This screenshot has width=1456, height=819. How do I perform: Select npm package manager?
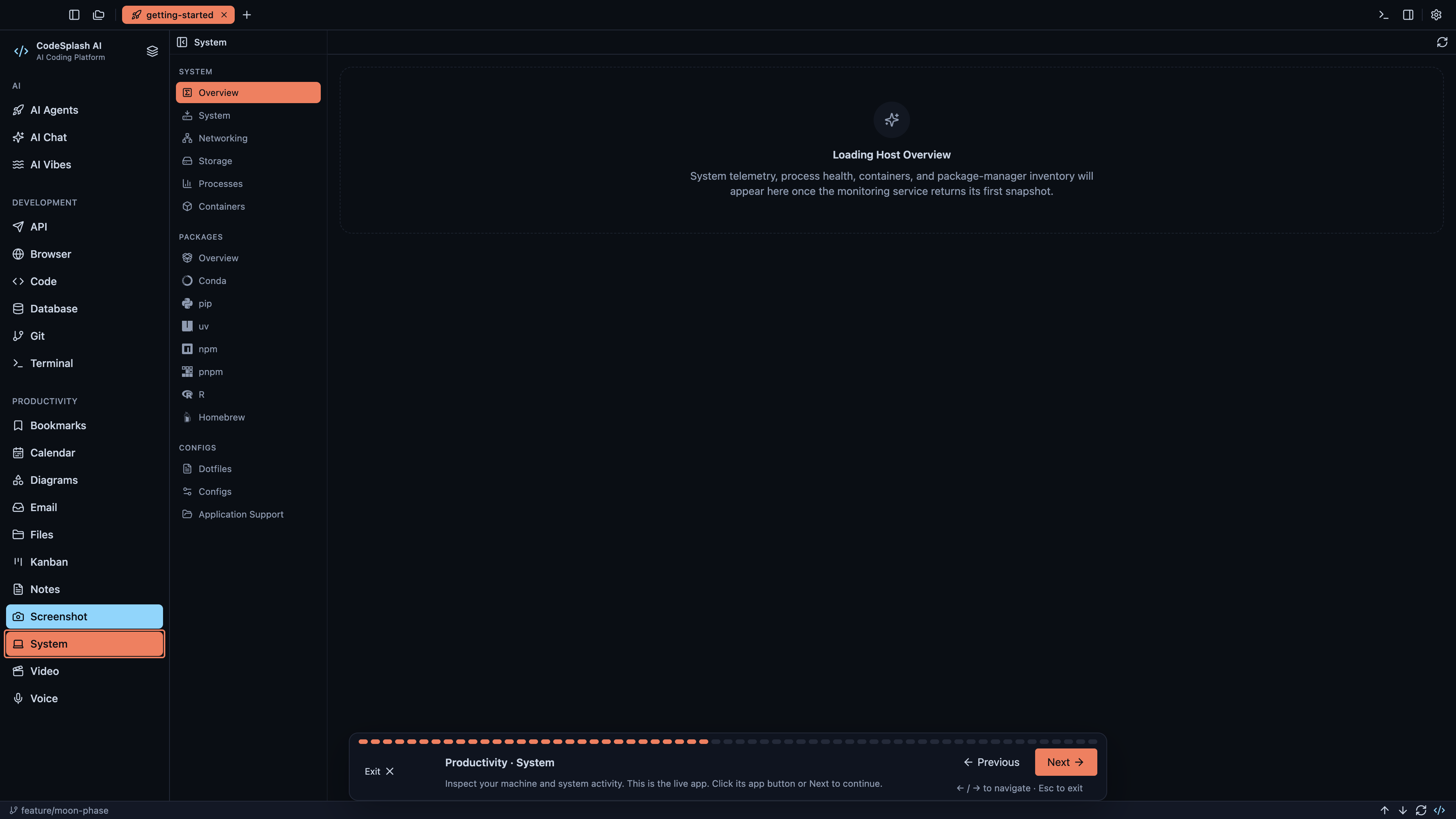tap(248, 349)
